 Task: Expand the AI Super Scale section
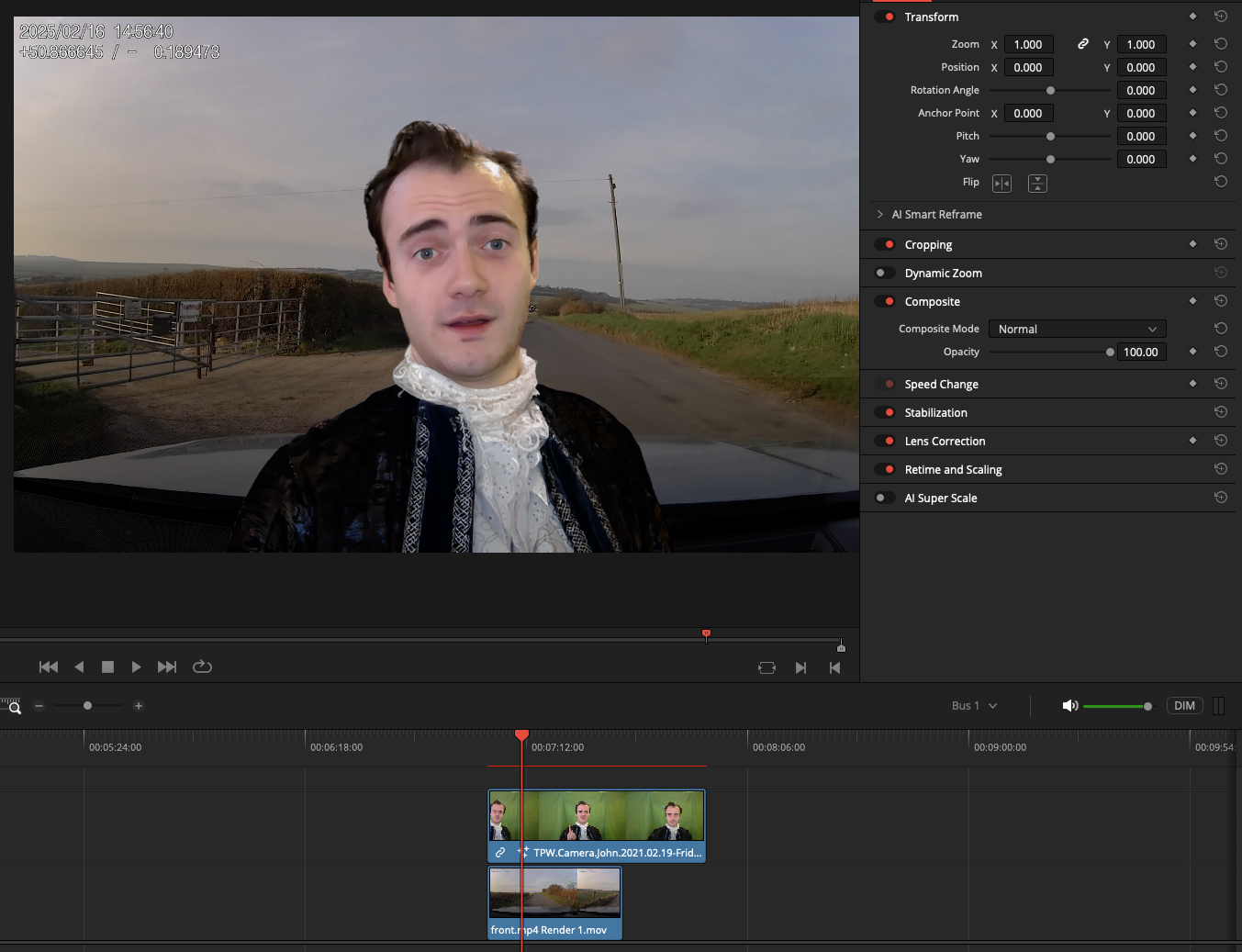click(x=940, y=498)
